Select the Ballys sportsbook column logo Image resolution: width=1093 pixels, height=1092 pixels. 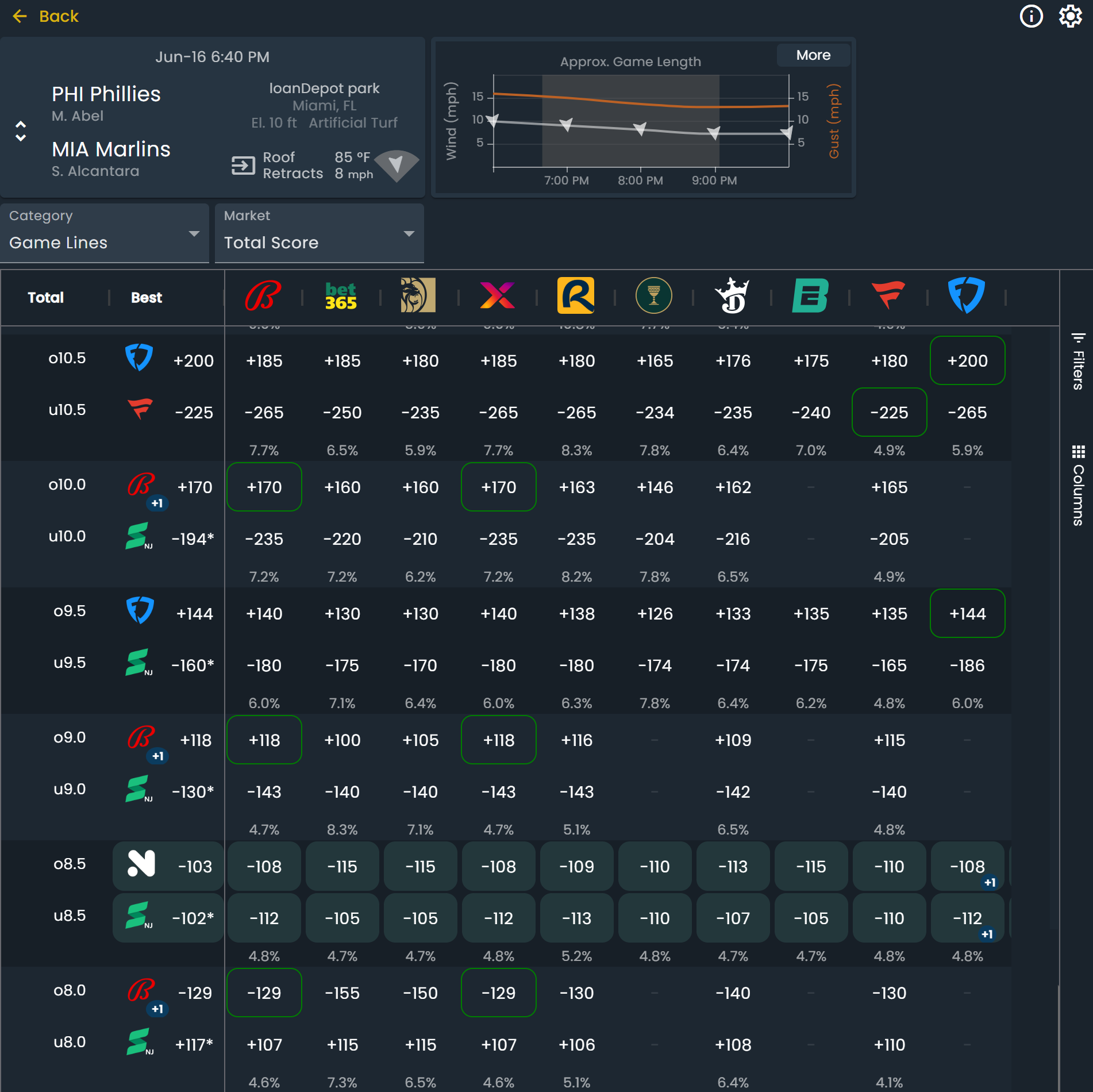[263, 296]
